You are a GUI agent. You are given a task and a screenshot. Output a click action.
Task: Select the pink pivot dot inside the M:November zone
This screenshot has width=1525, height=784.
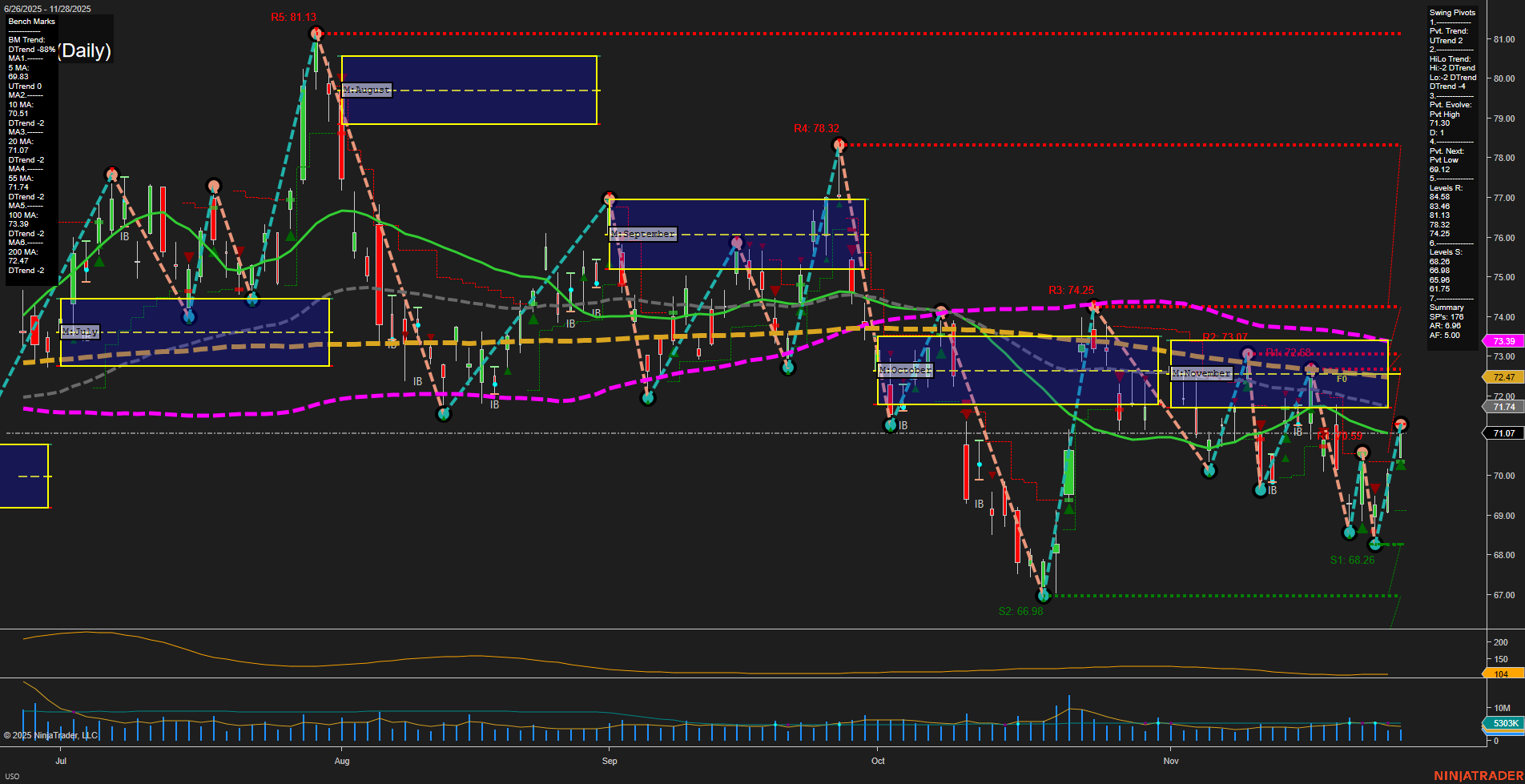coord(1247,353)
